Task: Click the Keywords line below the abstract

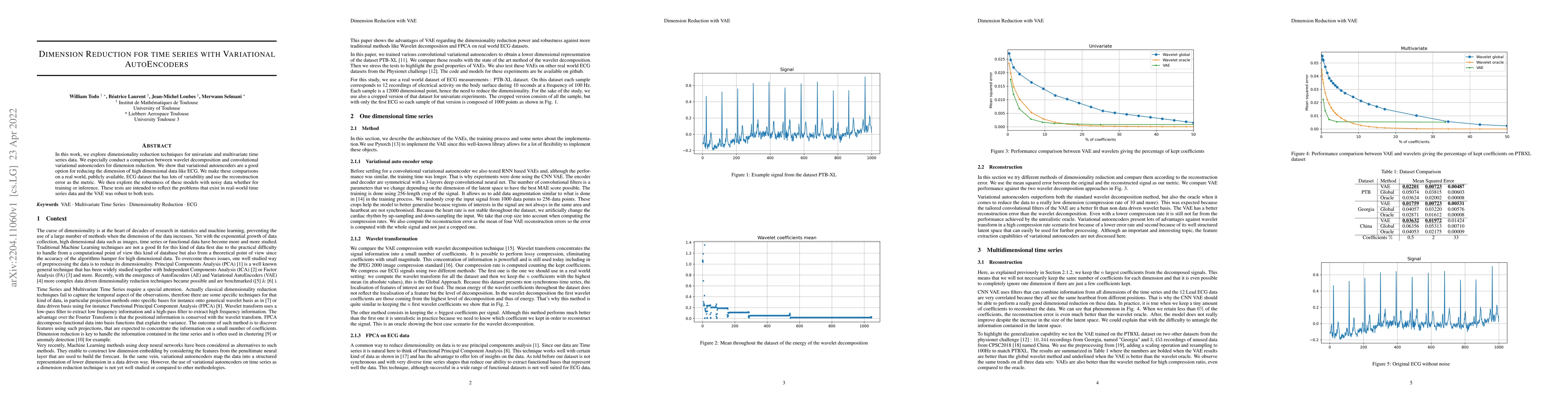Action: tap(117, 204)
